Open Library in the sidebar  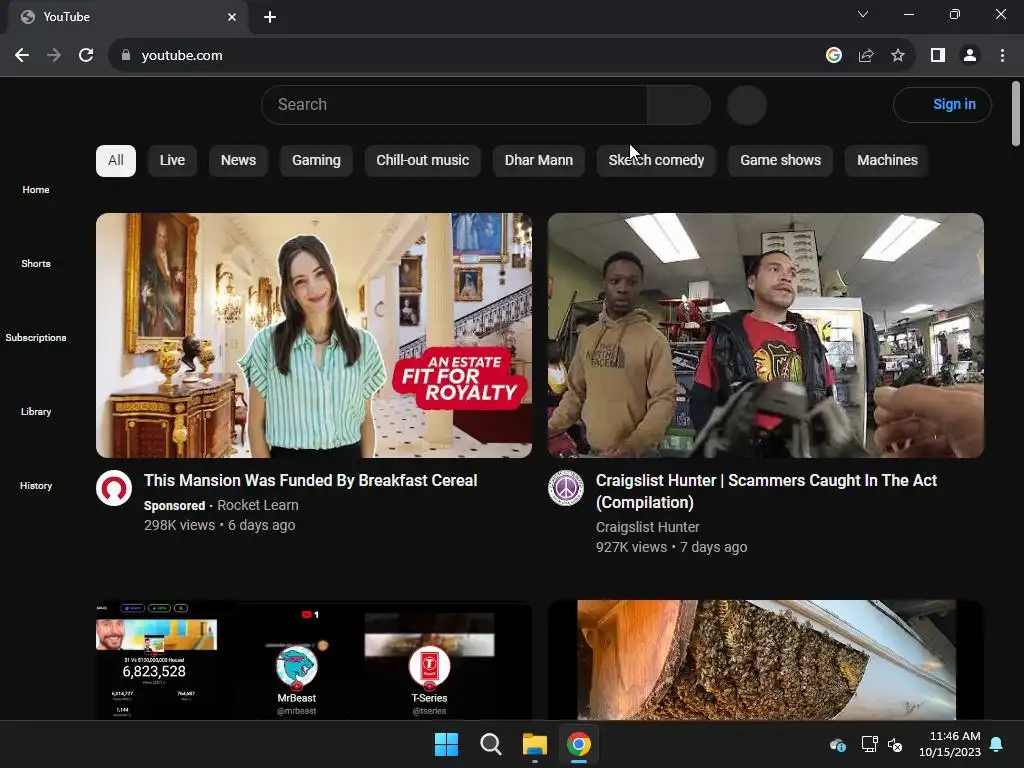pyautogui.click(x=36, y=411)
